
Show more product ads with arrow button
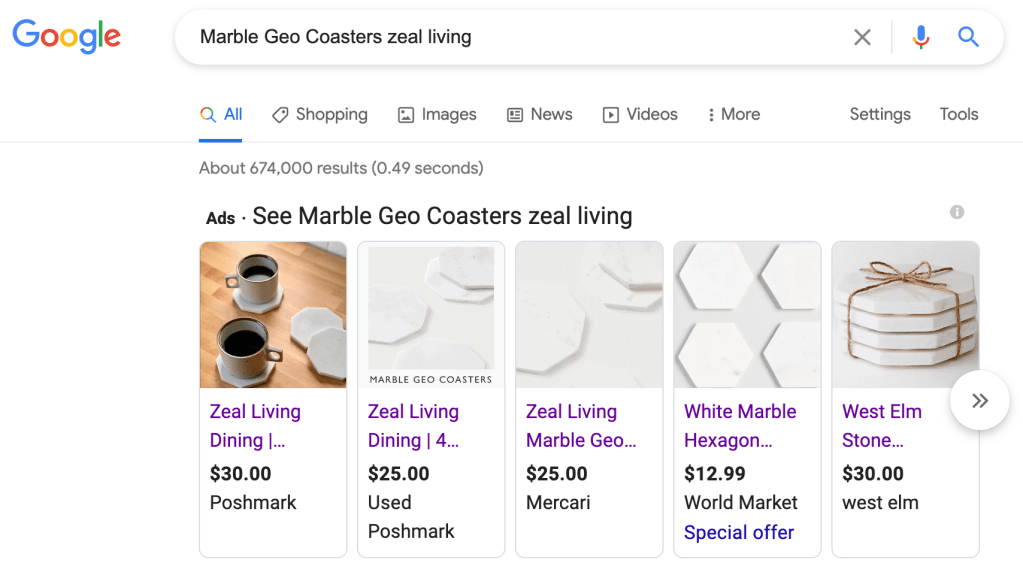tap(979, 401)
